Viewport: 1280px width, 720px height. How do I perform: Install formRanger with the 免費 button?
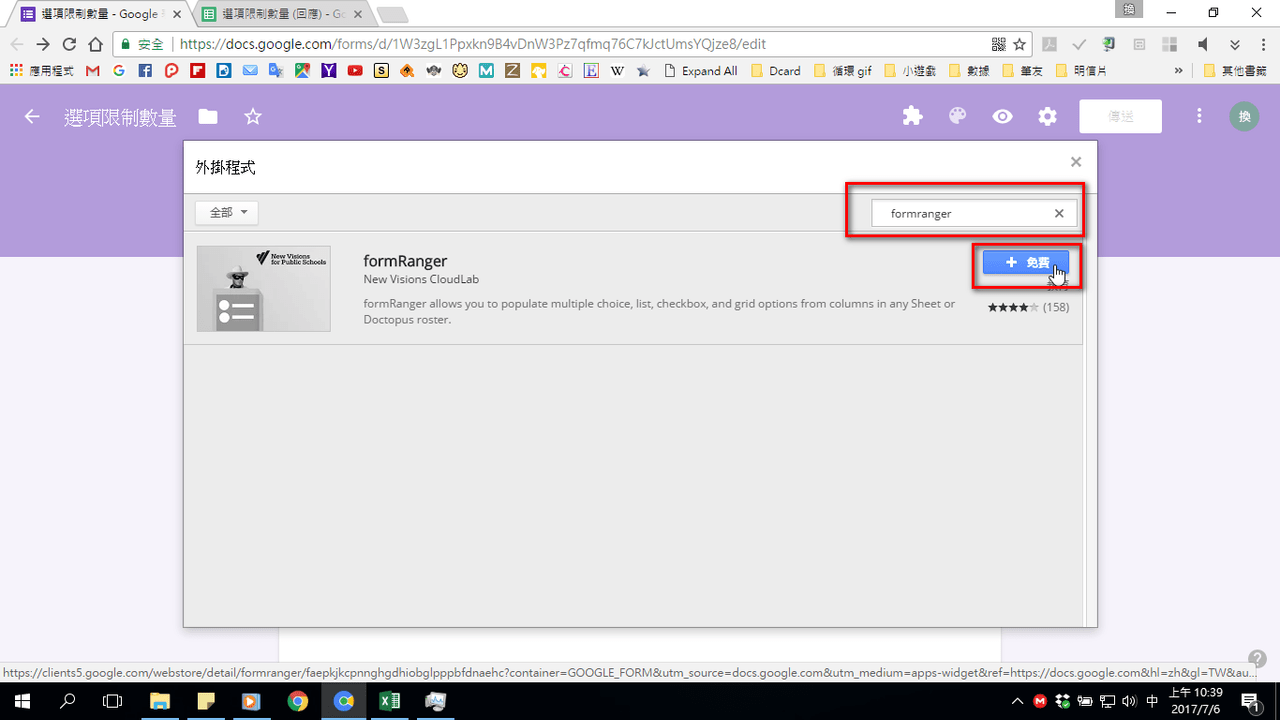coord(1026,262)
